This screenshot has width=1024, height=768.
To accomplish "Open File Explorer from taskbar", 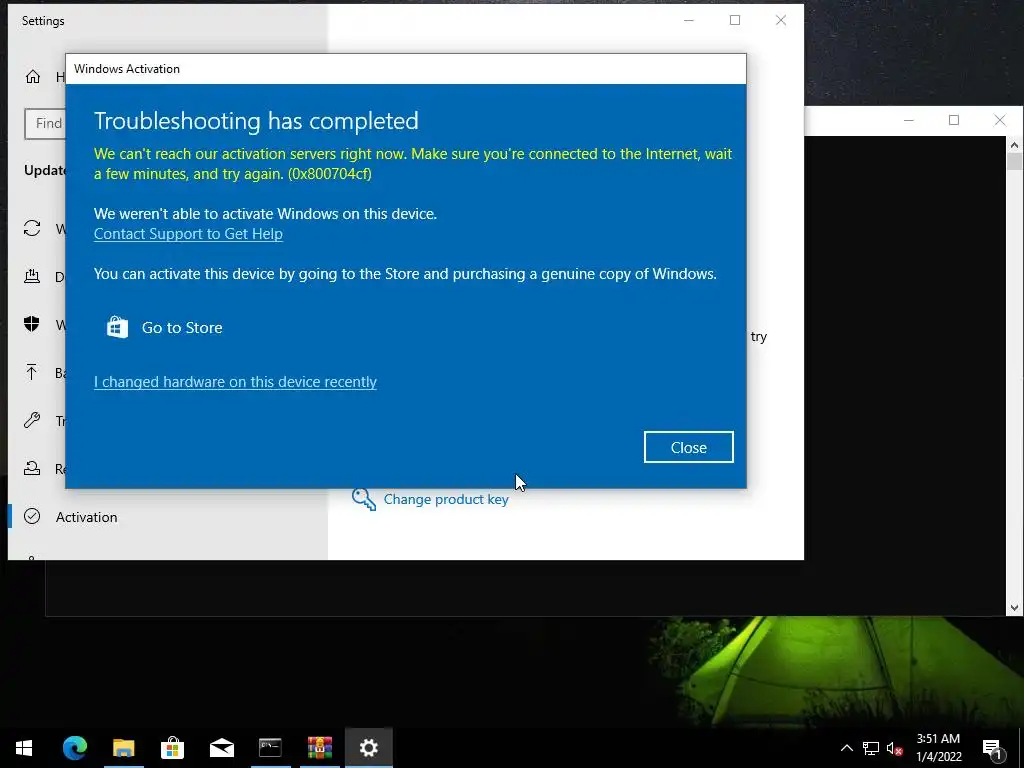I will pyautogui.click(x=123, y=748).
